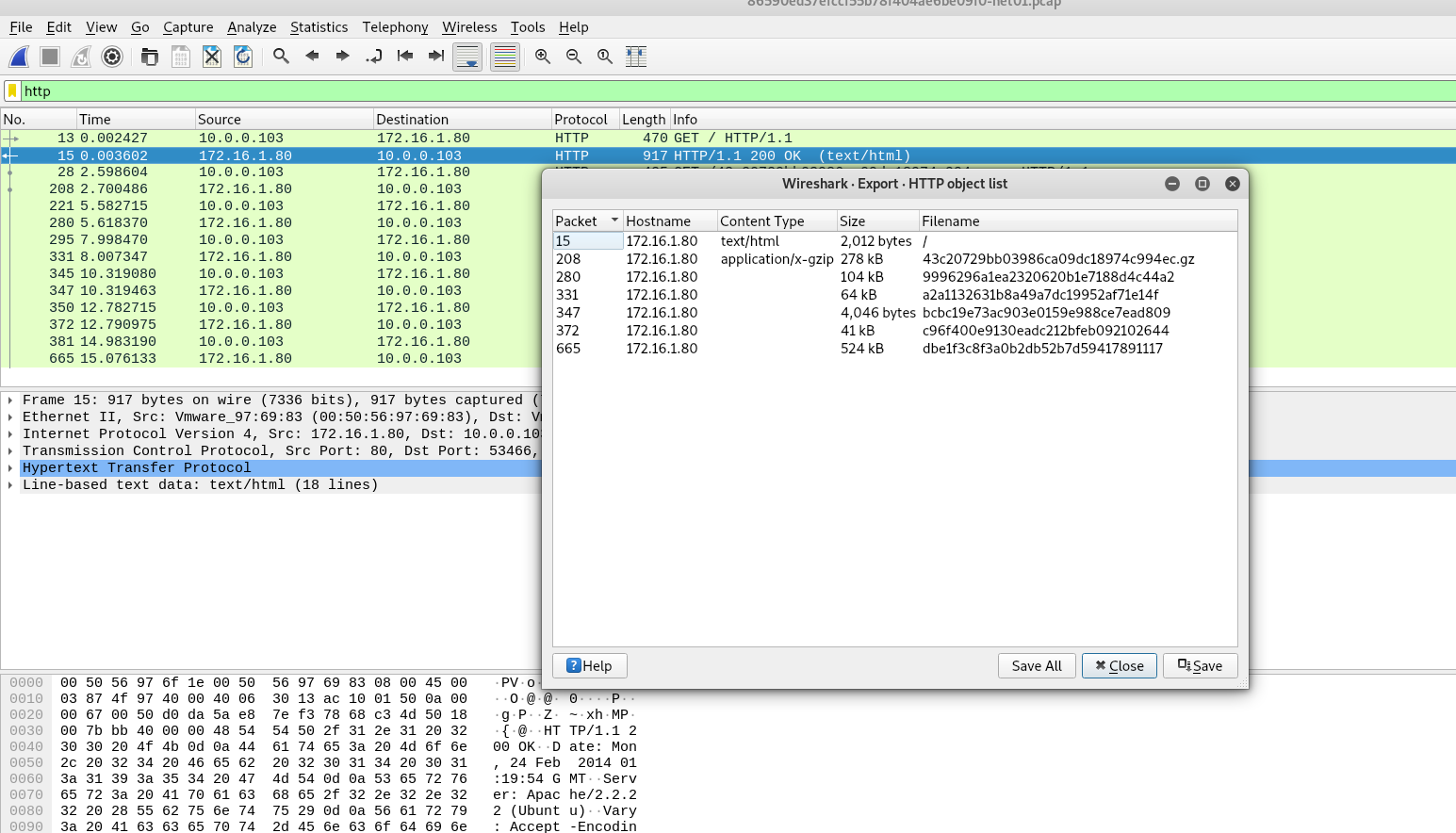The height and width of the screenshot is (833, 1456).
Task: Sort packet list by Time column
Action: coord(136,120)
